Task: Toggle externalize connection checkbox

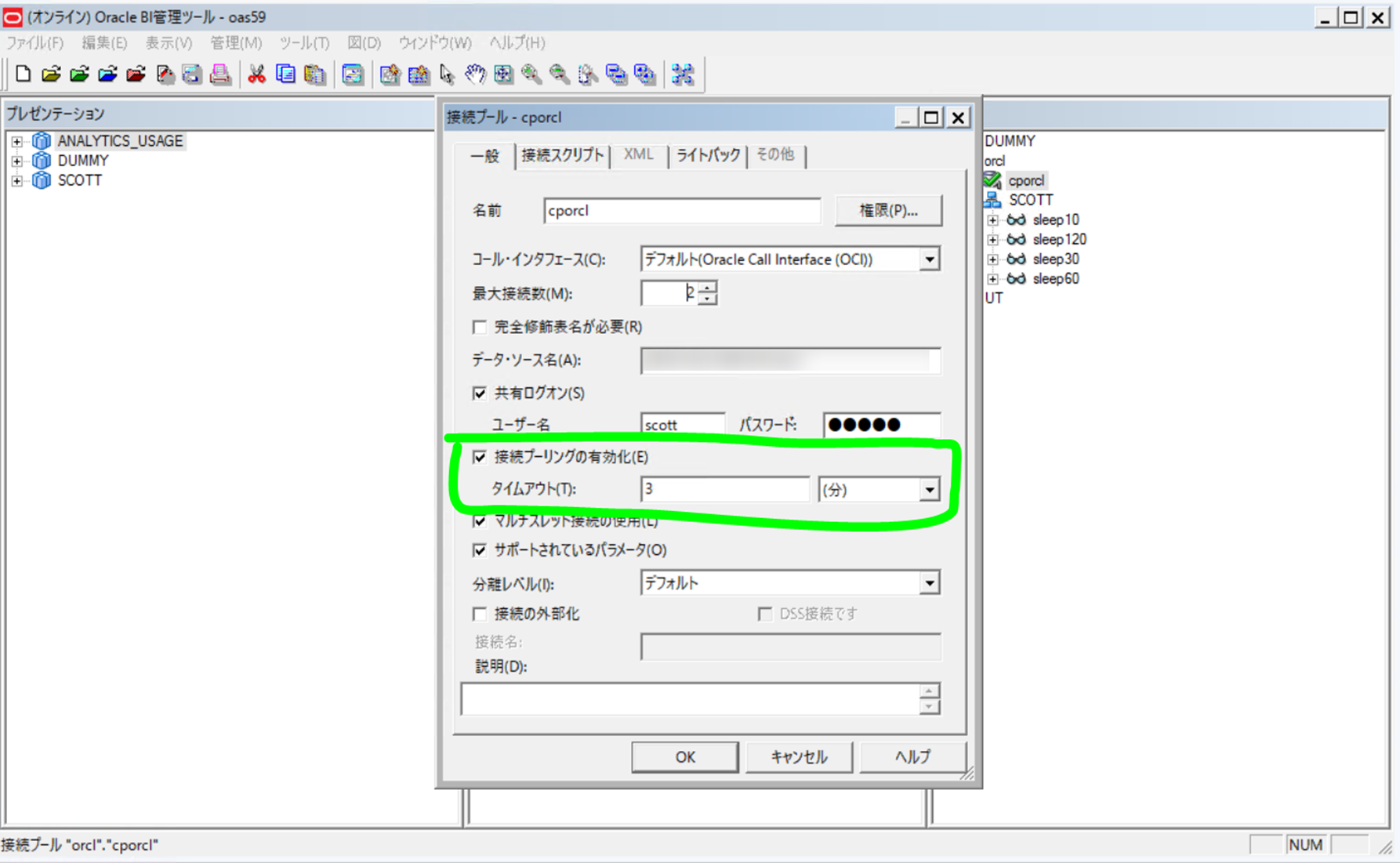Action: [x=479, y=614]
